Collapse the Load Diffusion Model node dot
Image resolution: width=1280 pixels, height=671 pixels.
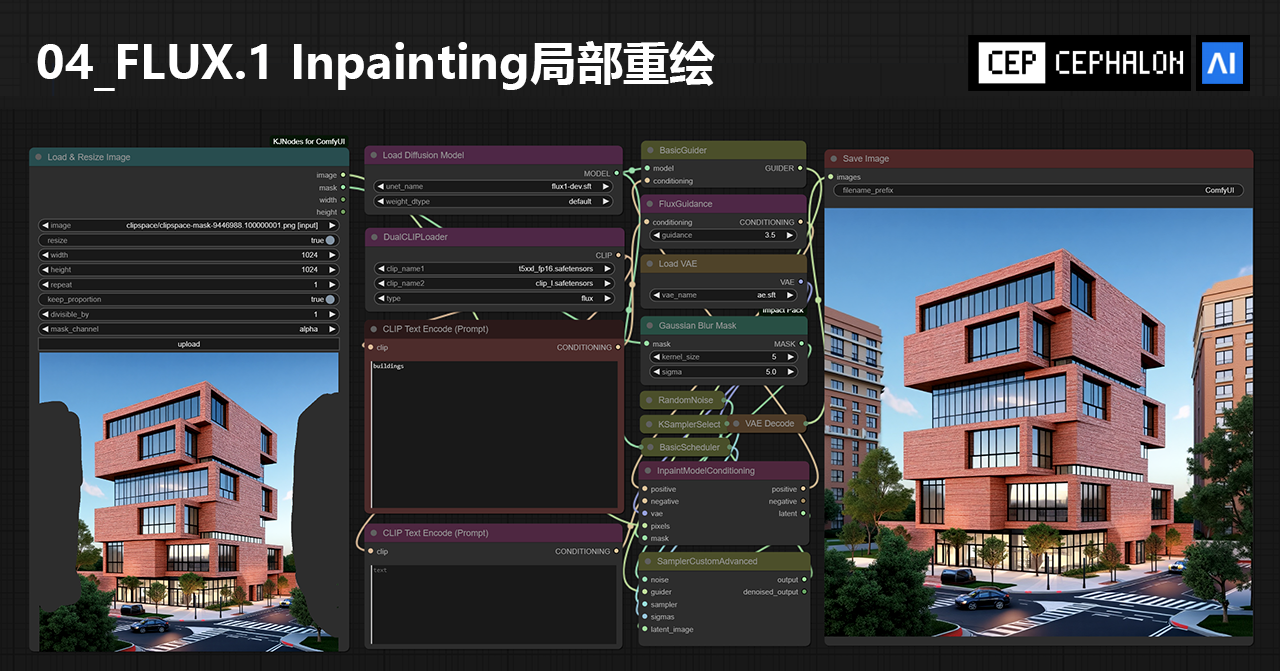[x=373, y=155]
